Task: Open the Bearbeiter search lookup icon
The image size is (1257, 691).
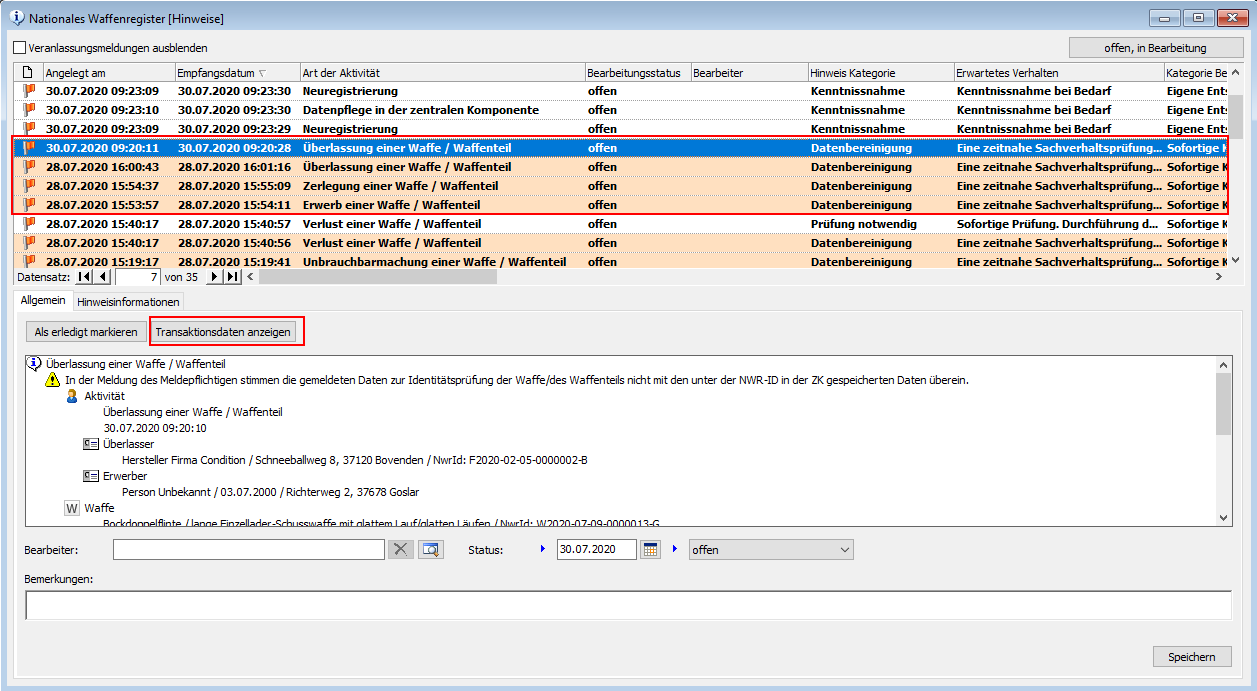Action: pos(430,549)
